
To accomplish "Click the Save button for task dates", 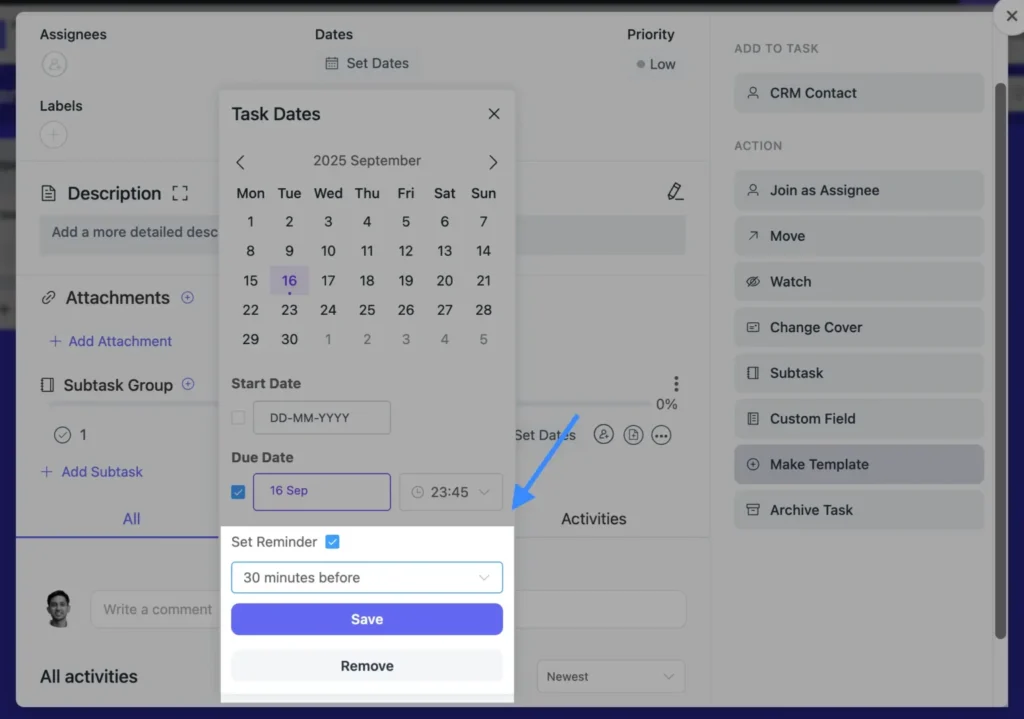I will (366, 620).
